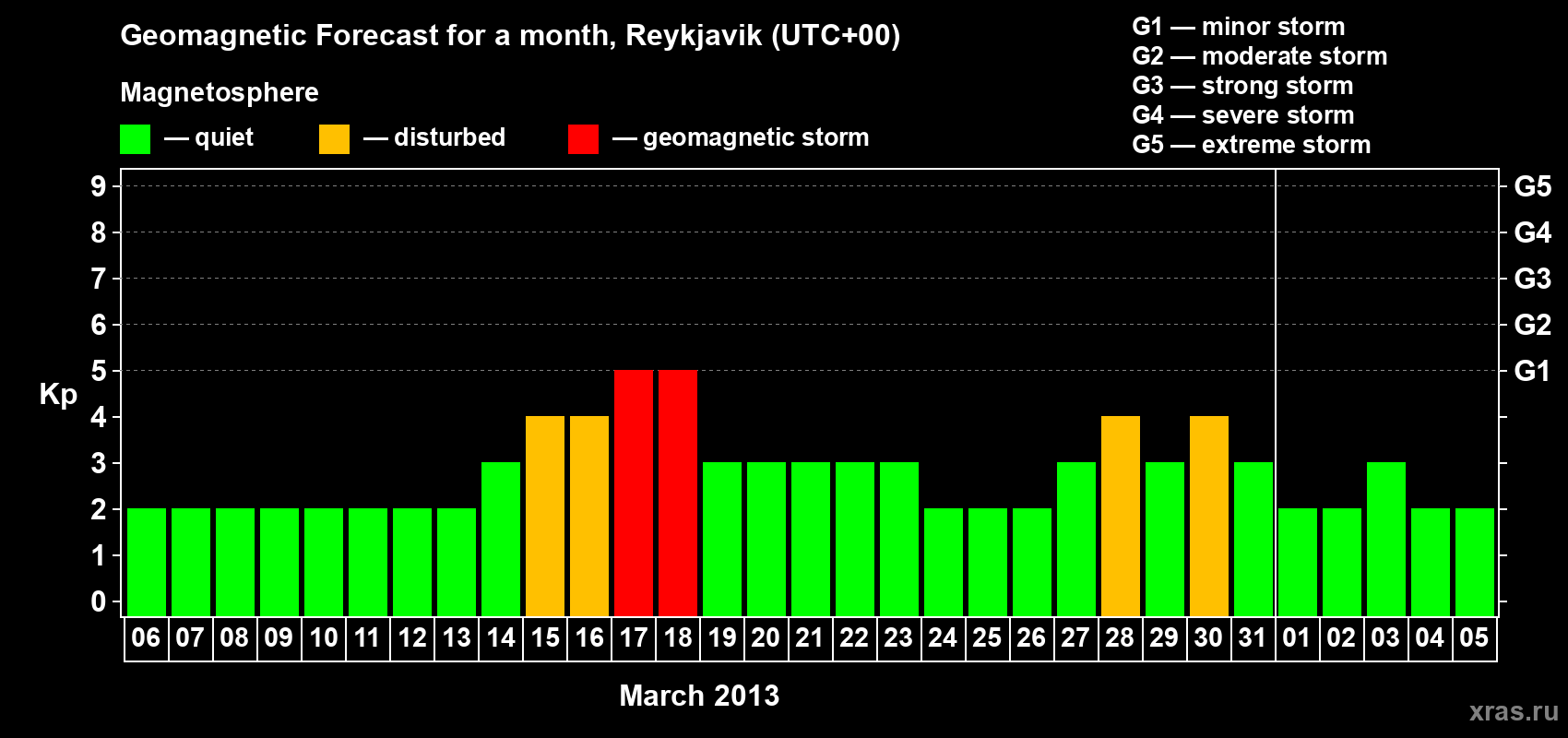1568x738 pixels.
Task: Click the date label 26
Action: (1031, 637)
